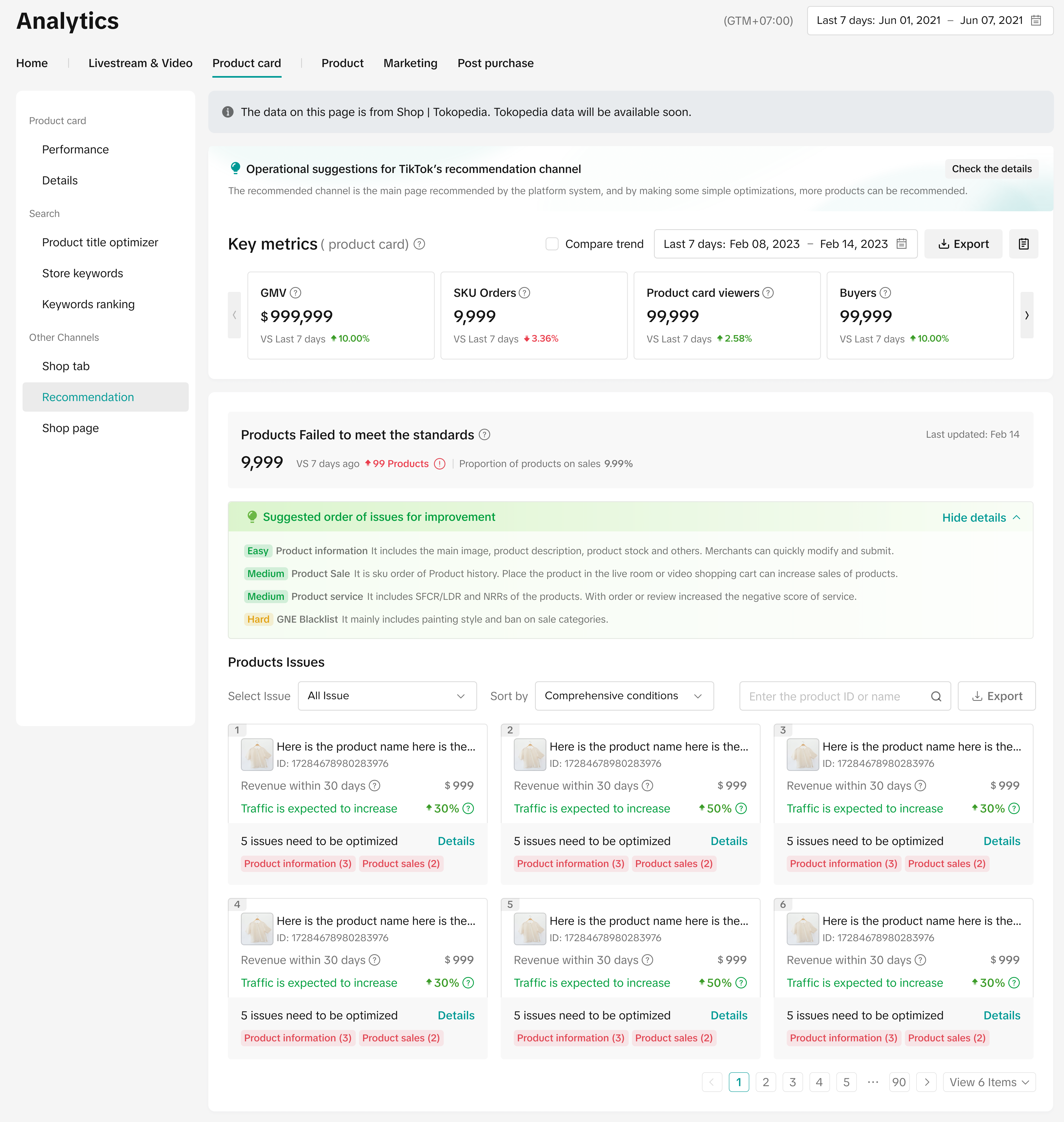Click the Product card viewers help icon

(768, 293)
